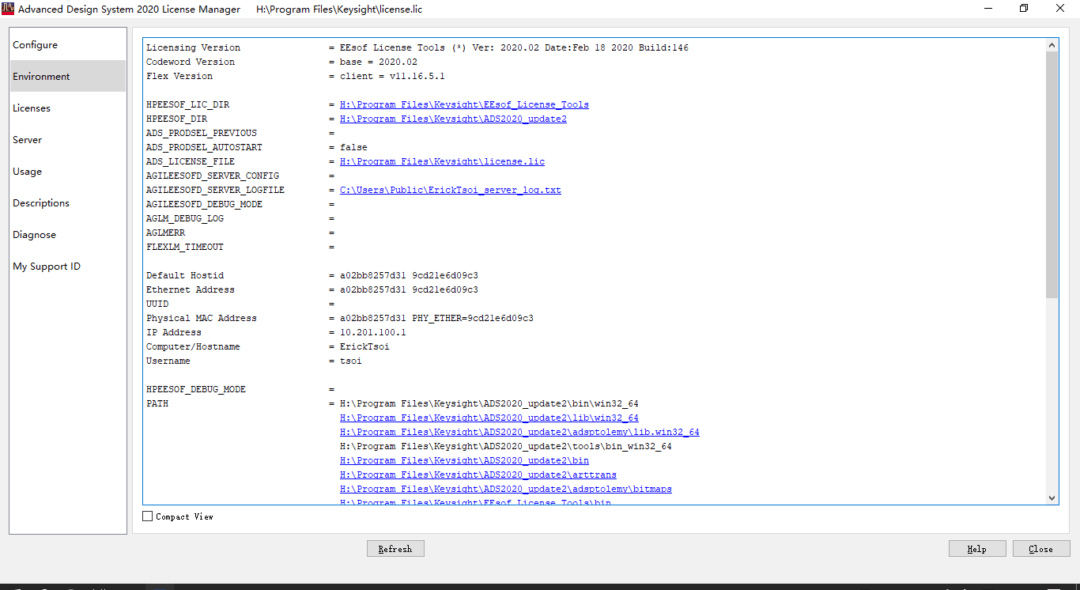Image resolution: width=1080 pixels, height=590 pixels.
Task: Switch to the Server tab
Action: (x=27, y=140)
